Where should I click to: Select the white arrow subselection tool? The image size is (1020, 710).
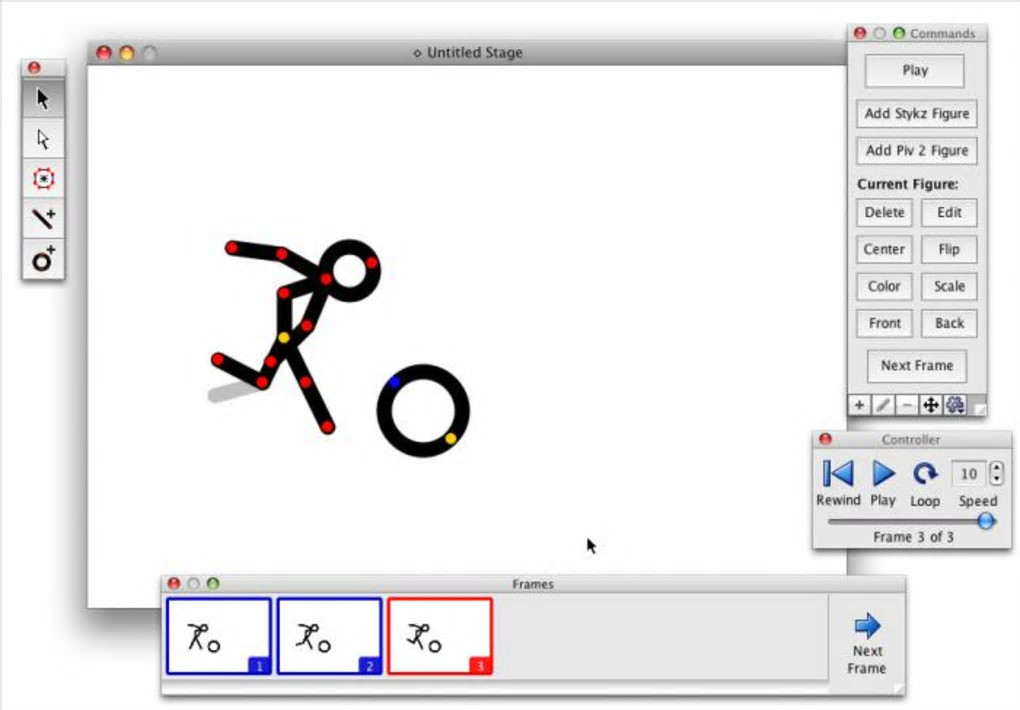coord(43,139)
